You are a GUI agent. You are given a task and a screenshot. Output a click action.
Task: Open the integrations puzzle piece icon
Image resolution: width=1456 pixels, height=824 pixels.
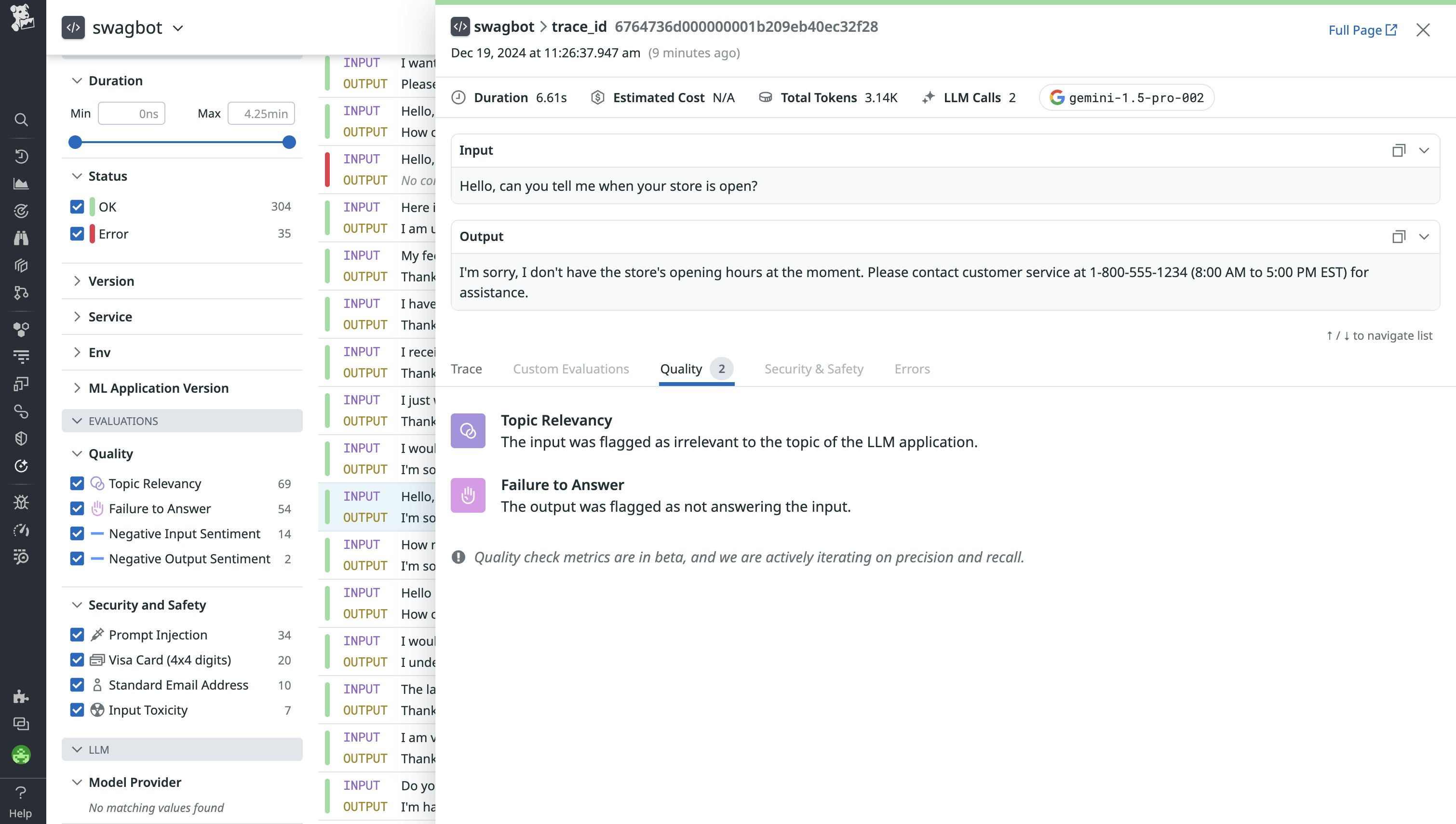21,696
